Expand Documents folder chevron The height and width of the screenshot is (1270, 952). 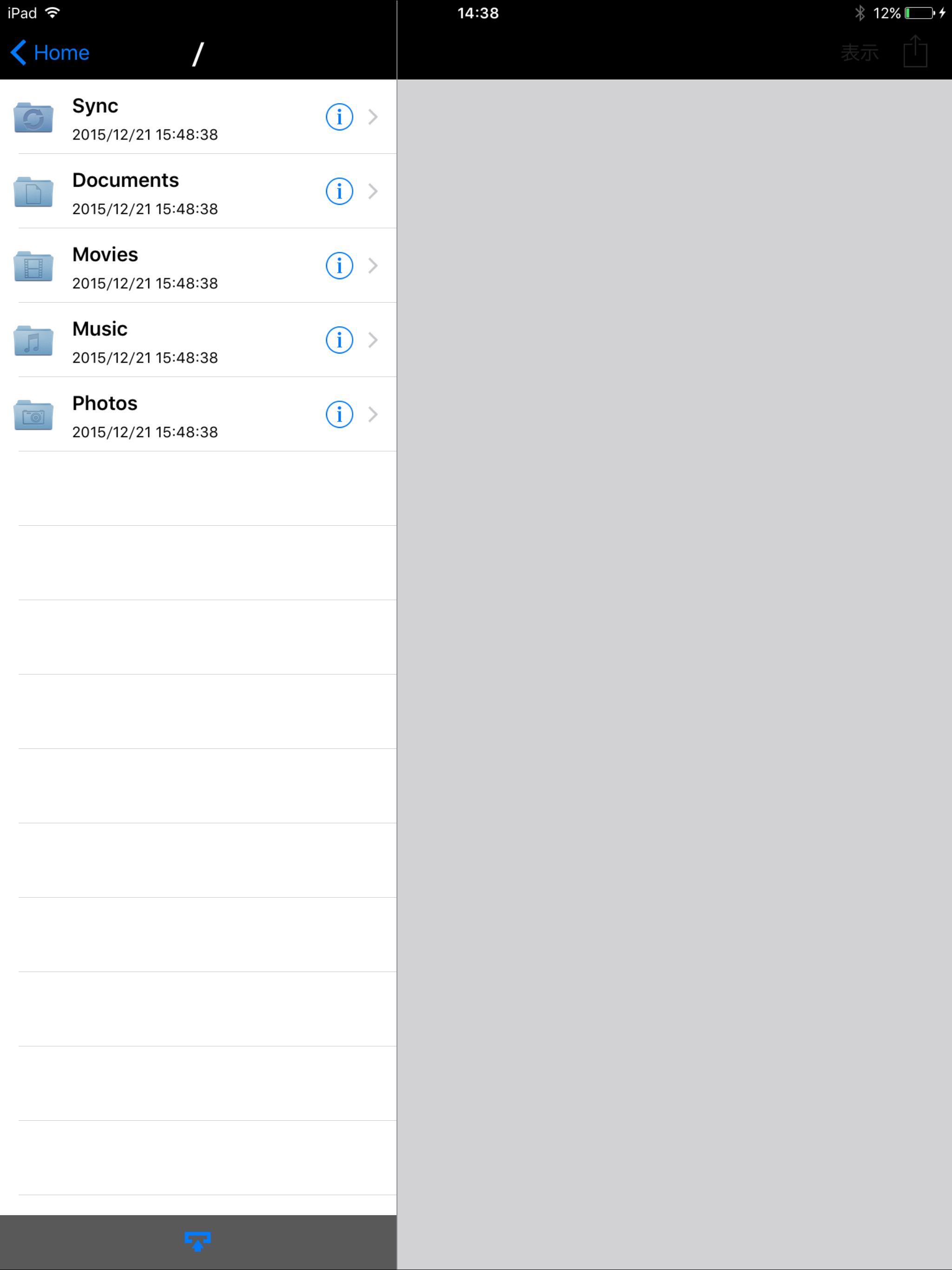(373, 191)
